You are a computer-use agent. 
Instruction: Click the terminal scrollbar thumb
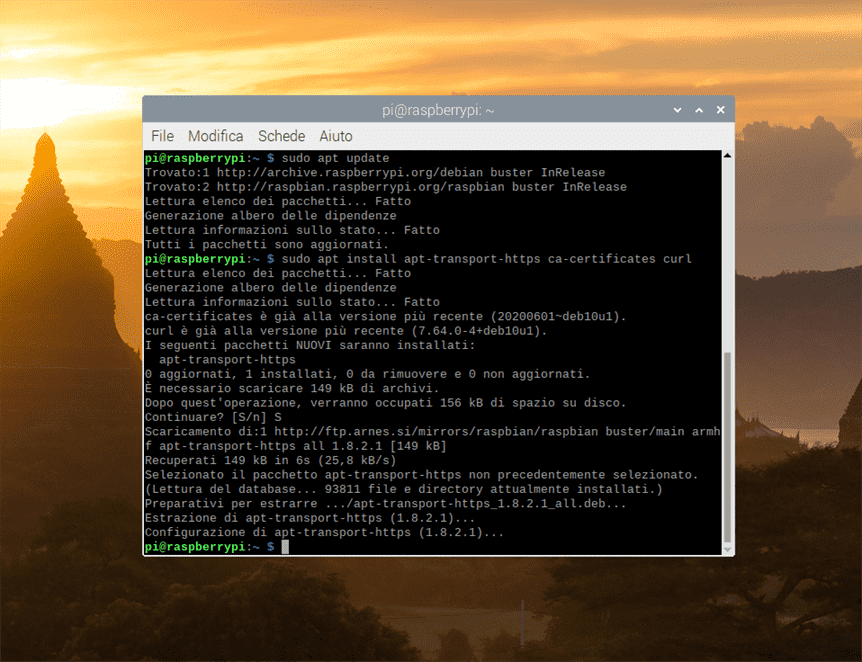coord(727,447)
